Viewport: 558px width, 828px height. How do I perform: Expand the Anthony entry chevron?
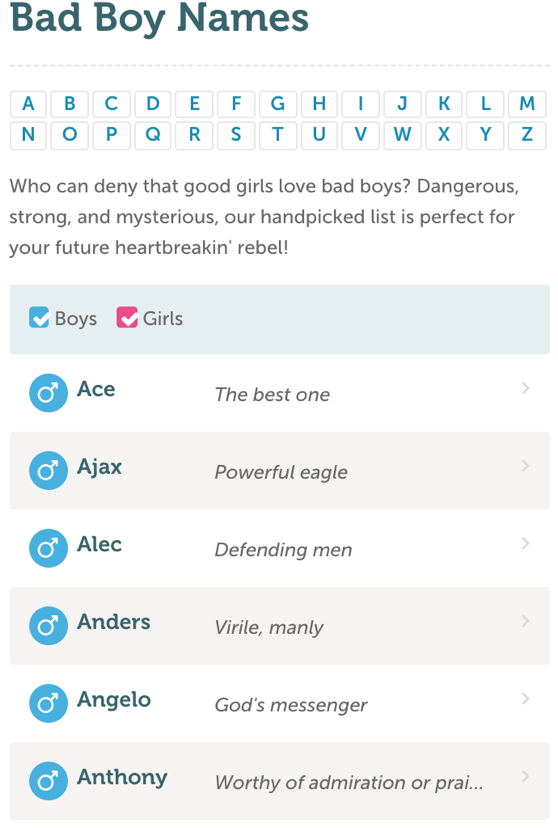[525, 776]
